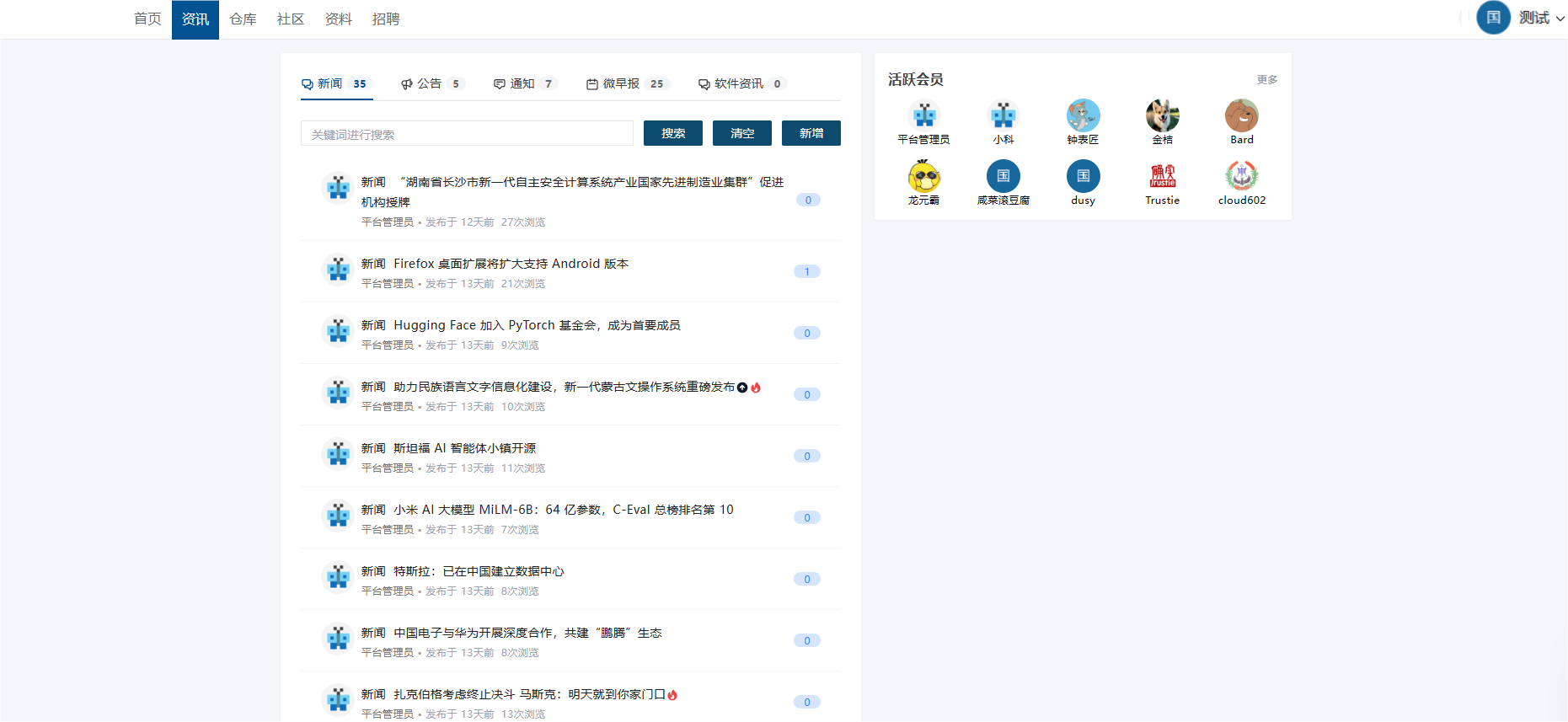This screenshot has height=722, width=1568.
Task: Open the 软件资讯 tab
Action: [739, 83]
